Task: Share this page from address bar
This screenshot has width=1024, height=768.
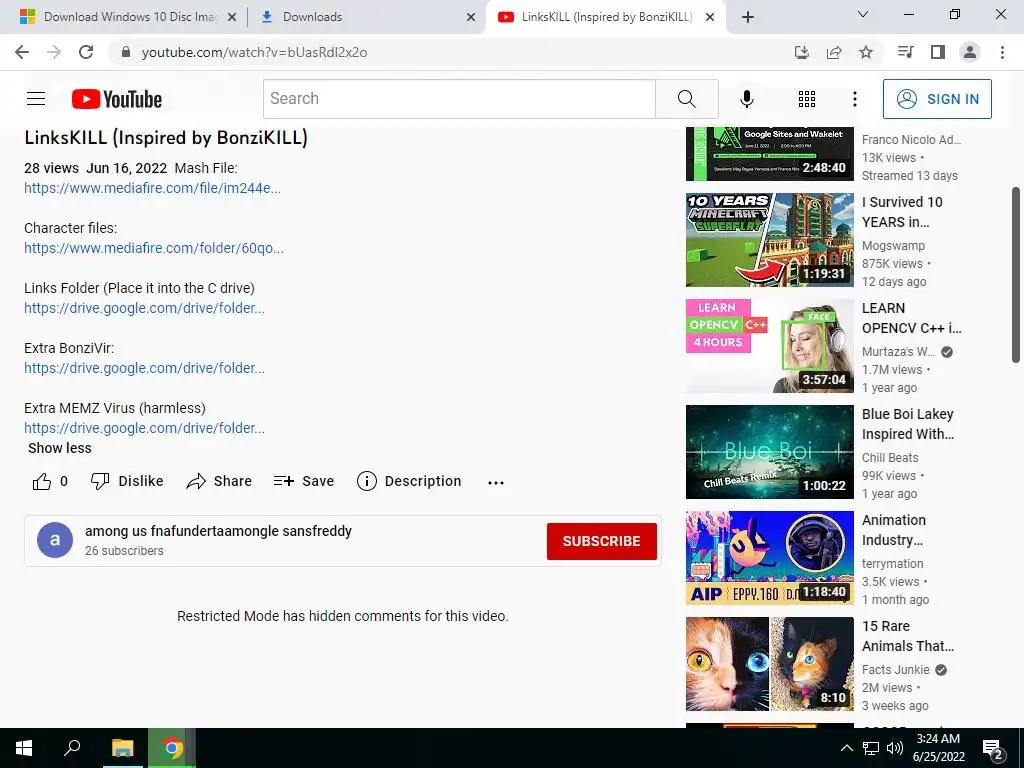Action: (834, 52)
